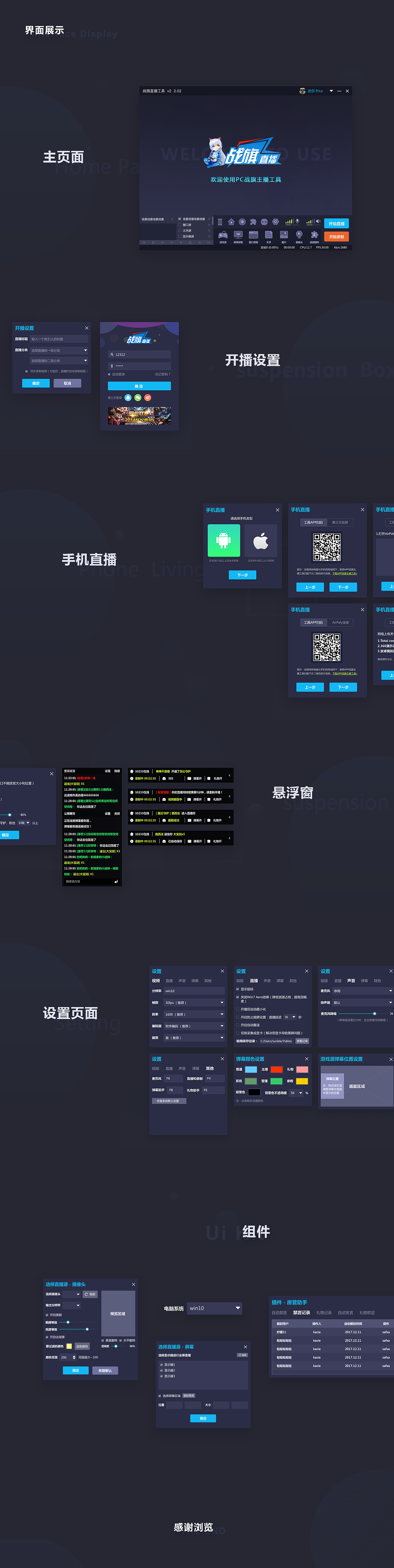Click 刷新 refresh in screen source dialog

click(x=242, y=1355)
